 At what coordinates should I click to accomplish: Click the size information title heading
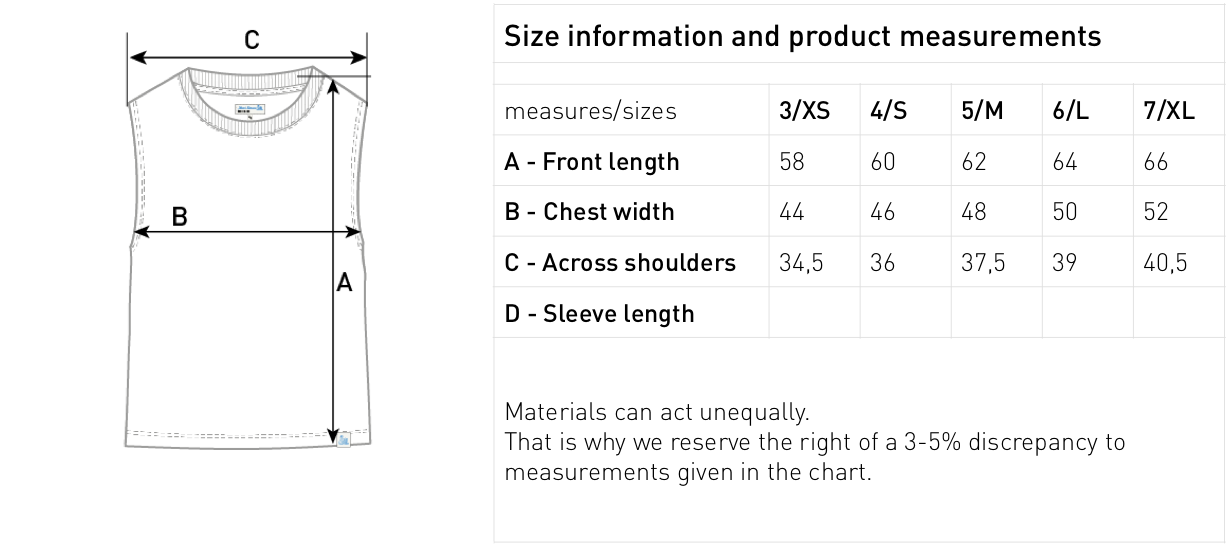pos(802,37)
